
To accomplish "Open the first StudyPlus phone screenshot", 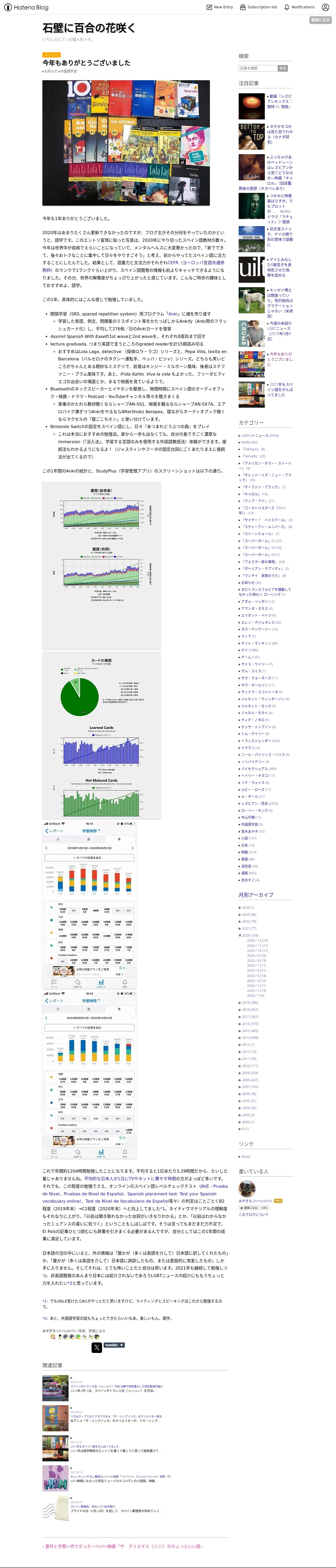I will [90, 905].
